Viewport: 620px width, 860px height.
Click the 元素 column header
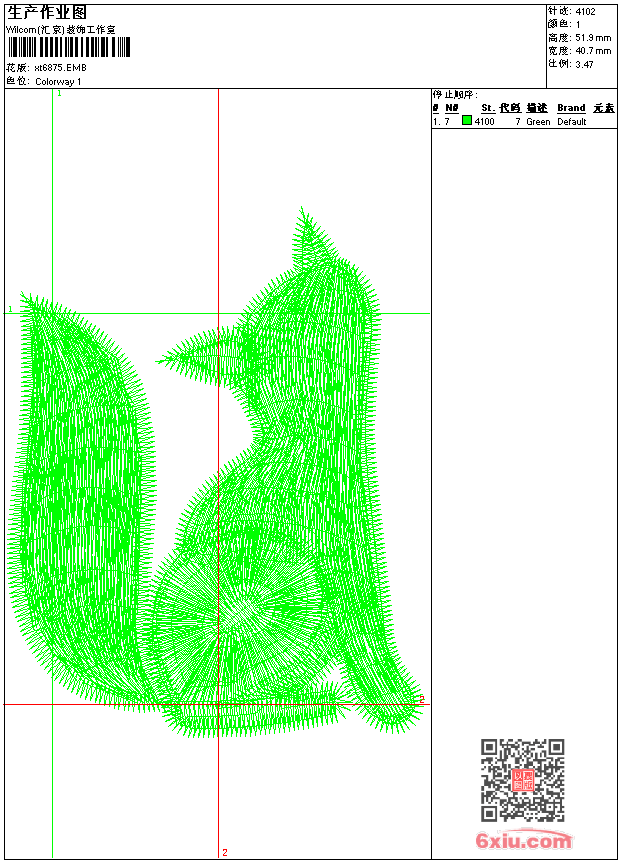604,108
